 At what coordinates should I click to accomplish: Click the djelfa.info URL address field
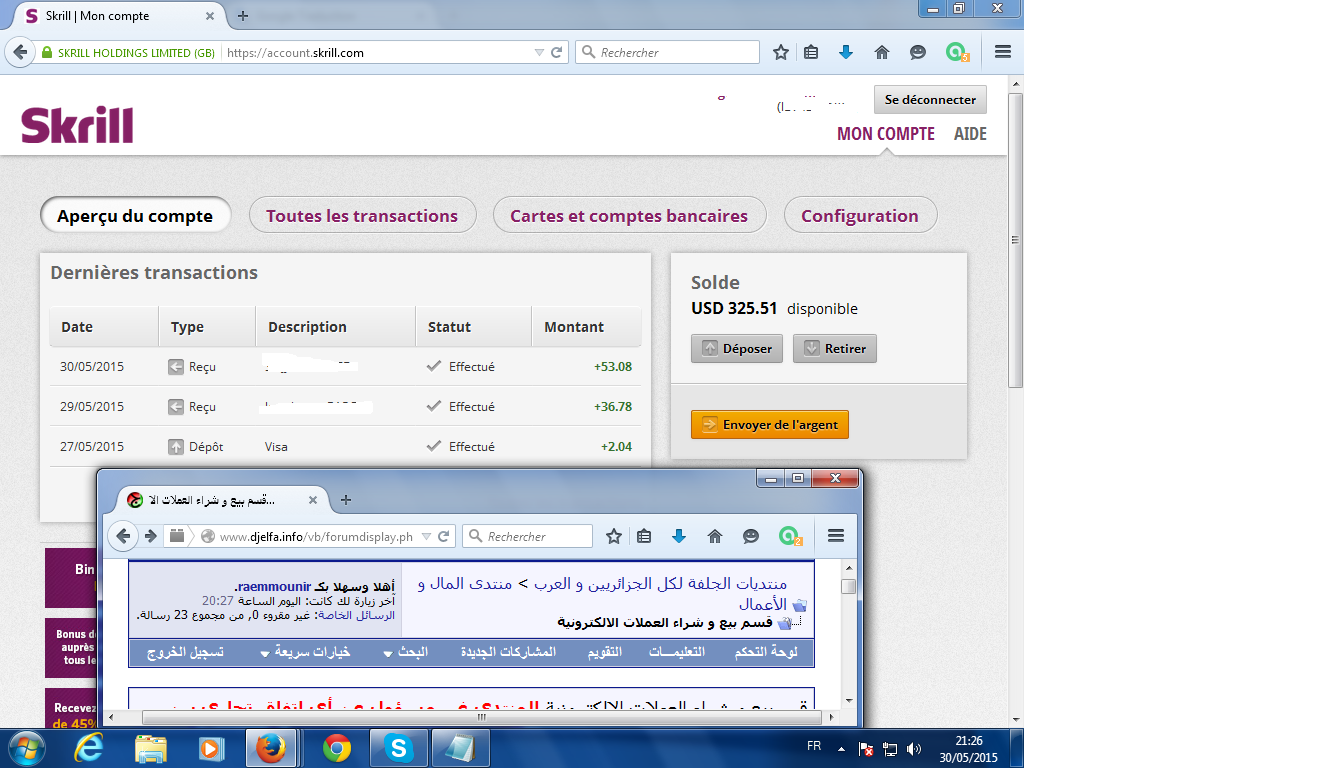point(315,536)
